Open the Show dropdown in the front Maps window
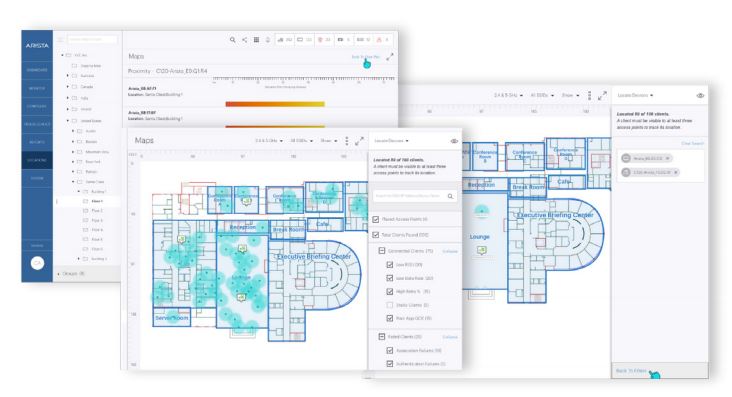732x397 pixels. 329,141
